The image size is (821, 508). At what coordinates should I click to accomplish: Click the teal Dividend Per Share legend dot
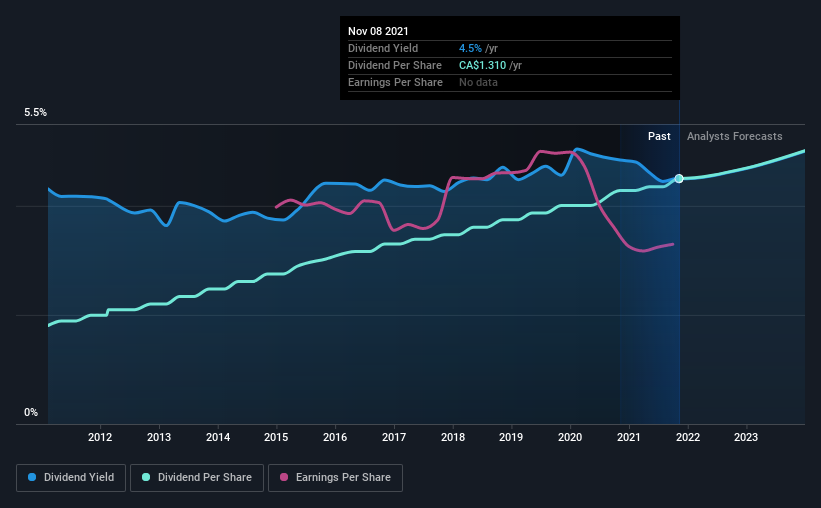pos(146,477)
